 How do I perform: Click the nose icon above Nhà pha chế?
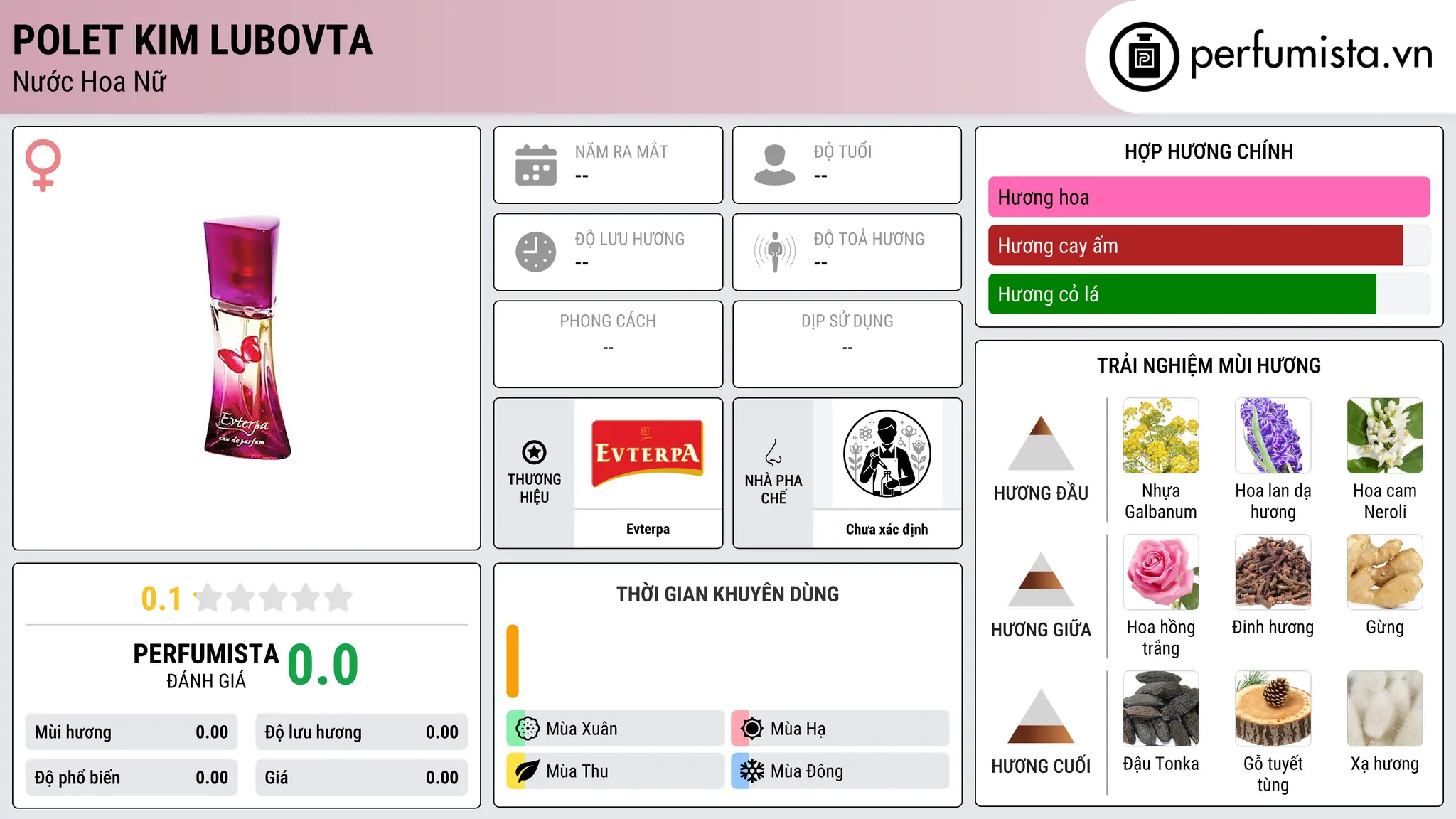coord(773,452)
